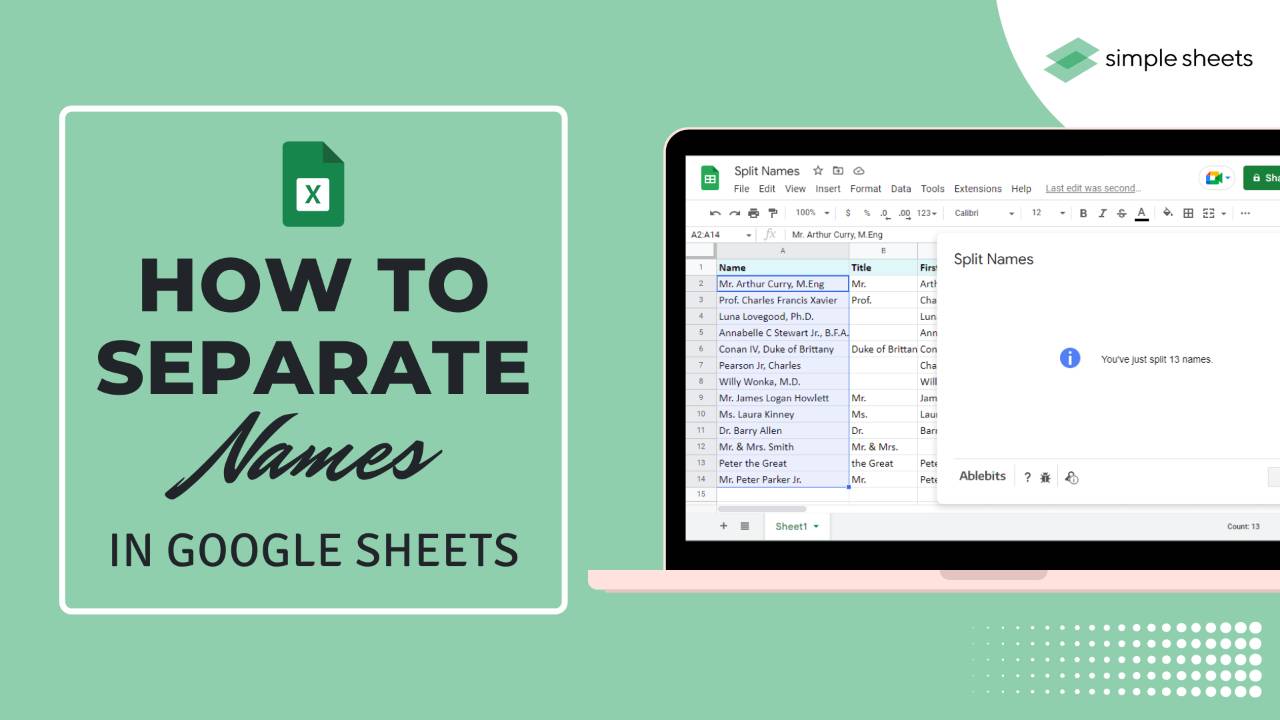Click the Move to folder icon
This screenshot has width=1280, height=720.
point(839,170)
